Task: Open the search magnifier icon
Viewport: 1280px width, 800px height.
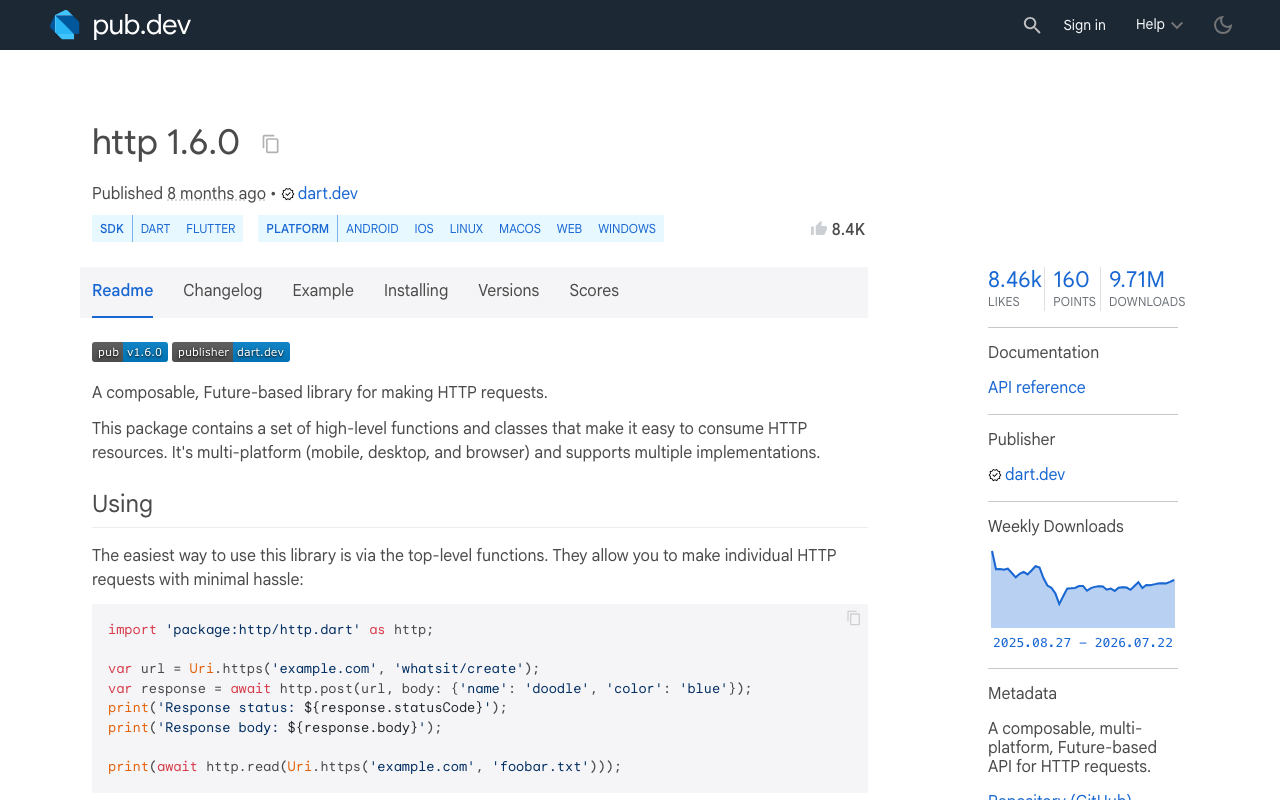Action: click(1032, 25)
